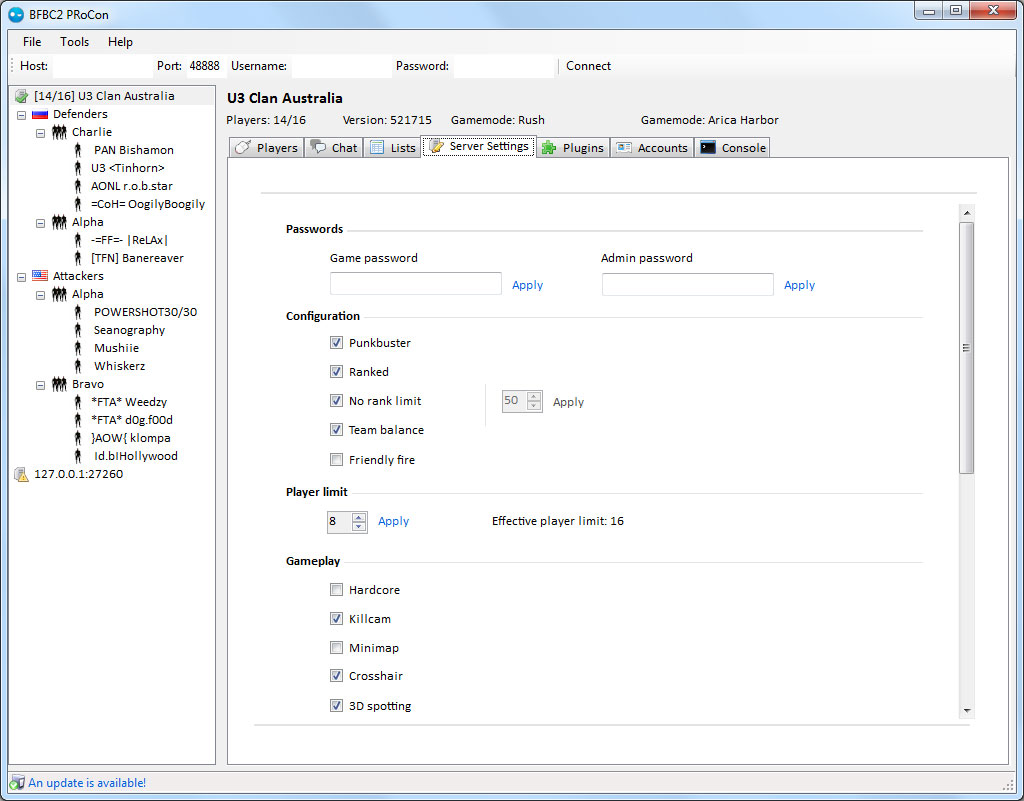Screen dimensions: 1024x801
Task: Click the Bravo squad icon
Action: pyautogui.click(x=59, y=384)
